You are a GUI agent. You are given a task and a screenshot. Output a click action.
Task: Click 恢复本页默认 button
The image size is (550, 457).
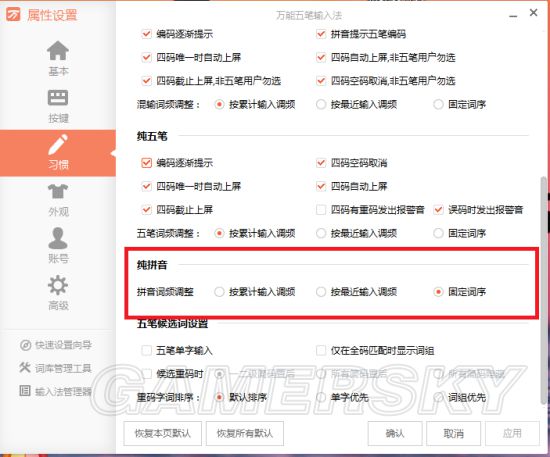(162, 433)
